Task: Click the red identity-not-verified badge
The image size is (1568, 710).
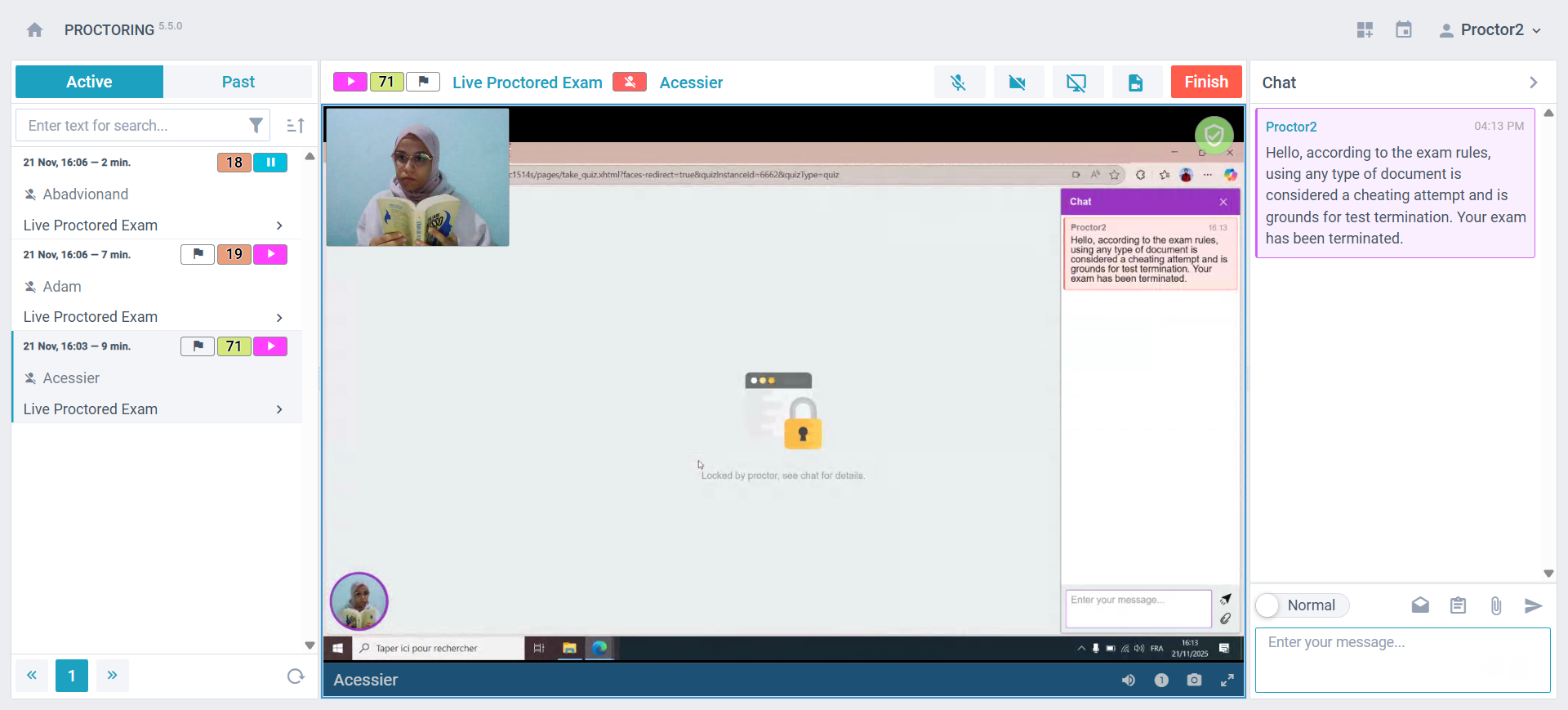Action: [x=630, y=82]
